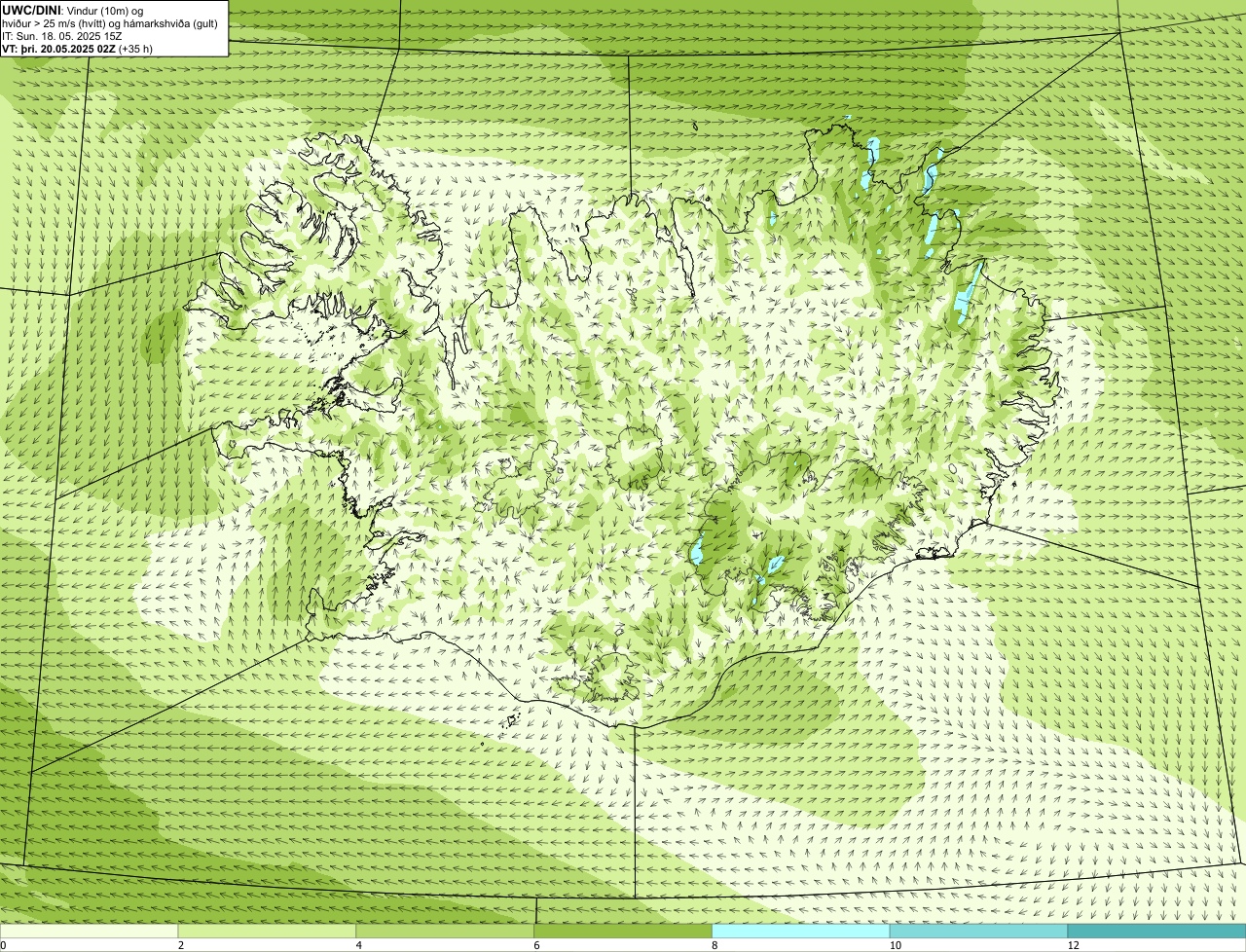Click the '12' tick label on the scale
Viewport: 1246px width, 952px height.
click(x=1073, y=945)
